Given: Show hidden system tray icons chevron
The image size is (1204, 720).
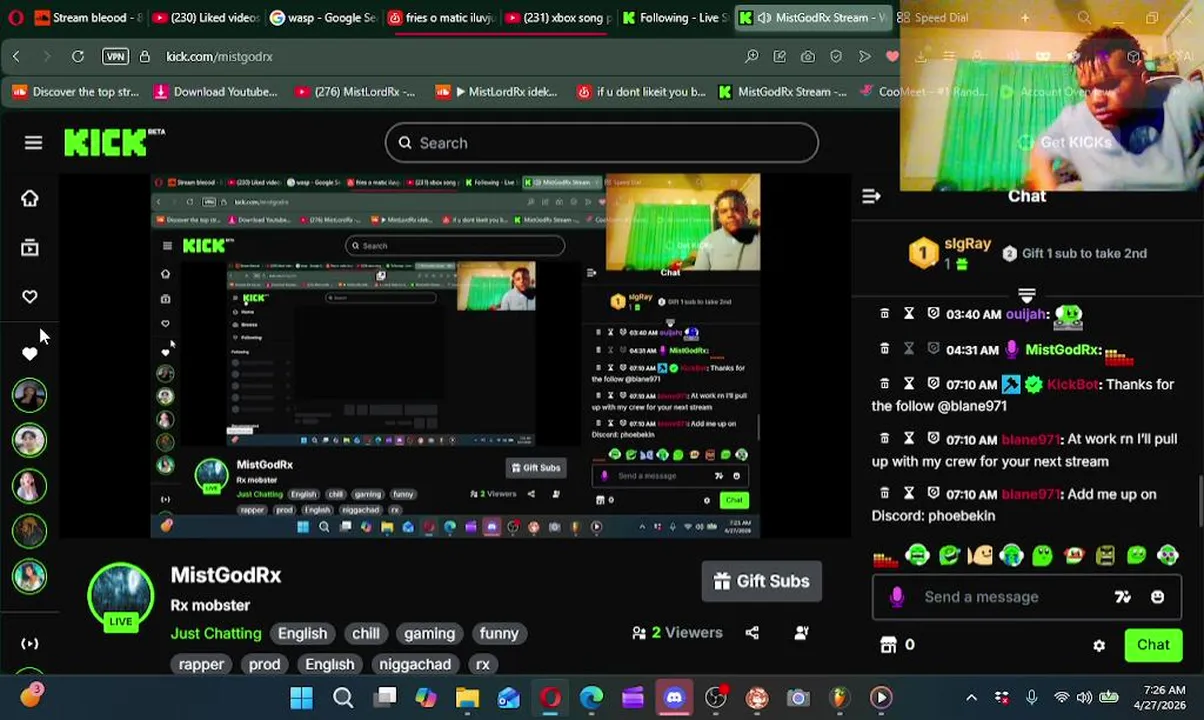Looking at the screenshot, I should (971, 698).
